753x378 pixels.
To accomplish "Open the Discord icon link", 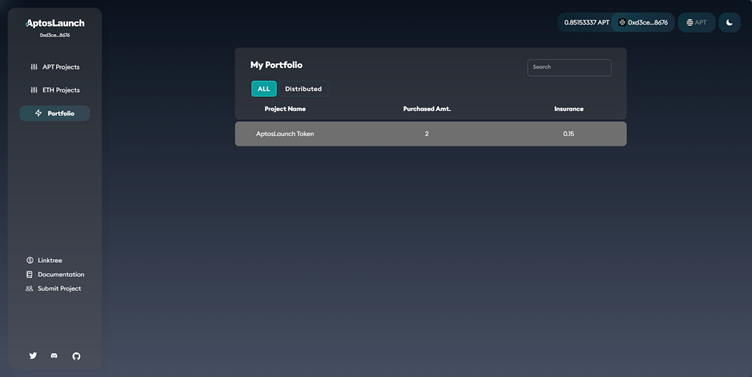I will tap(54, 356).
